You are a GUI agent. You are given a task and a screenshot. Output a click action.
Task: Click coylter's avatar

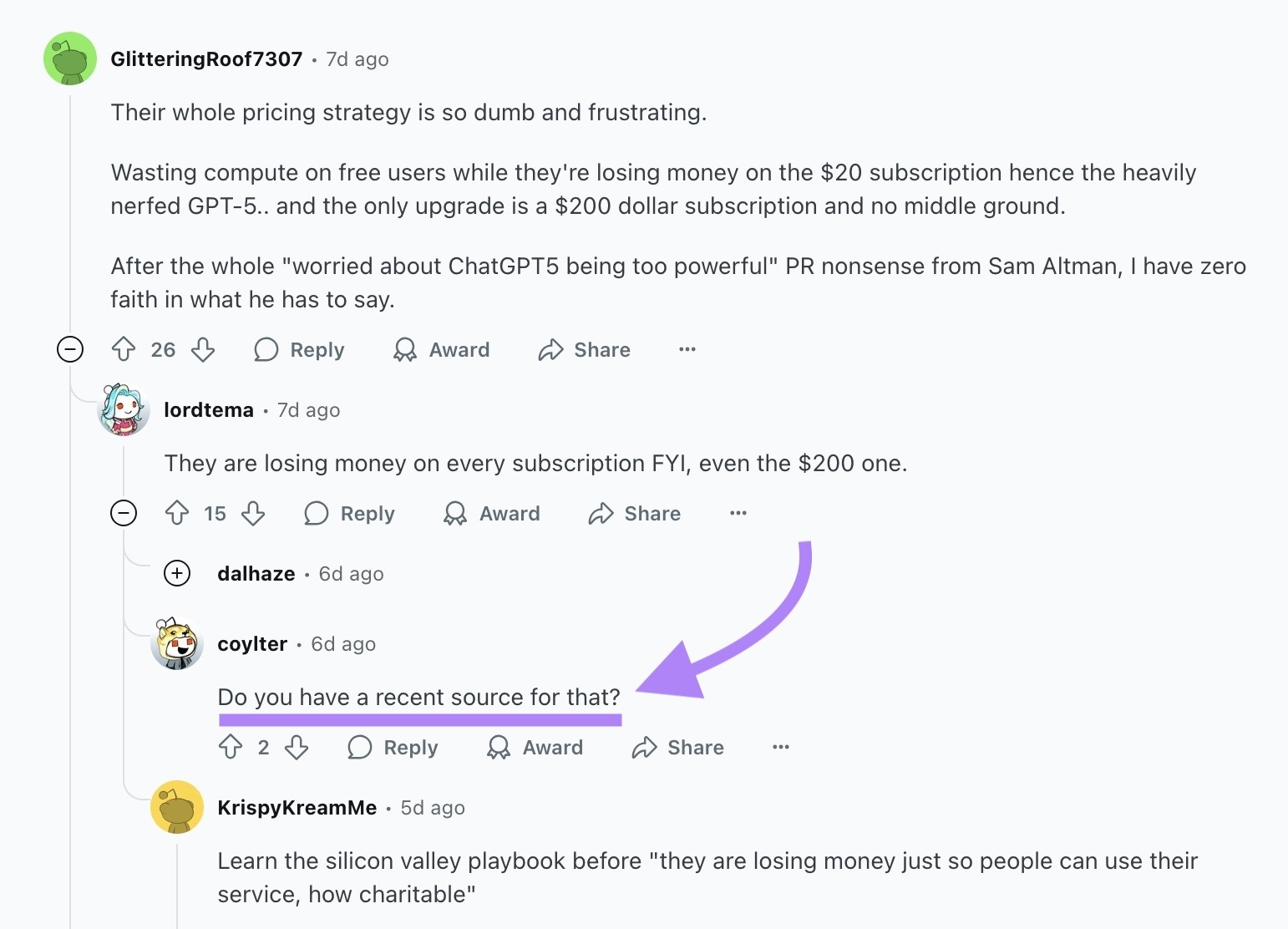tap(176, 644)
